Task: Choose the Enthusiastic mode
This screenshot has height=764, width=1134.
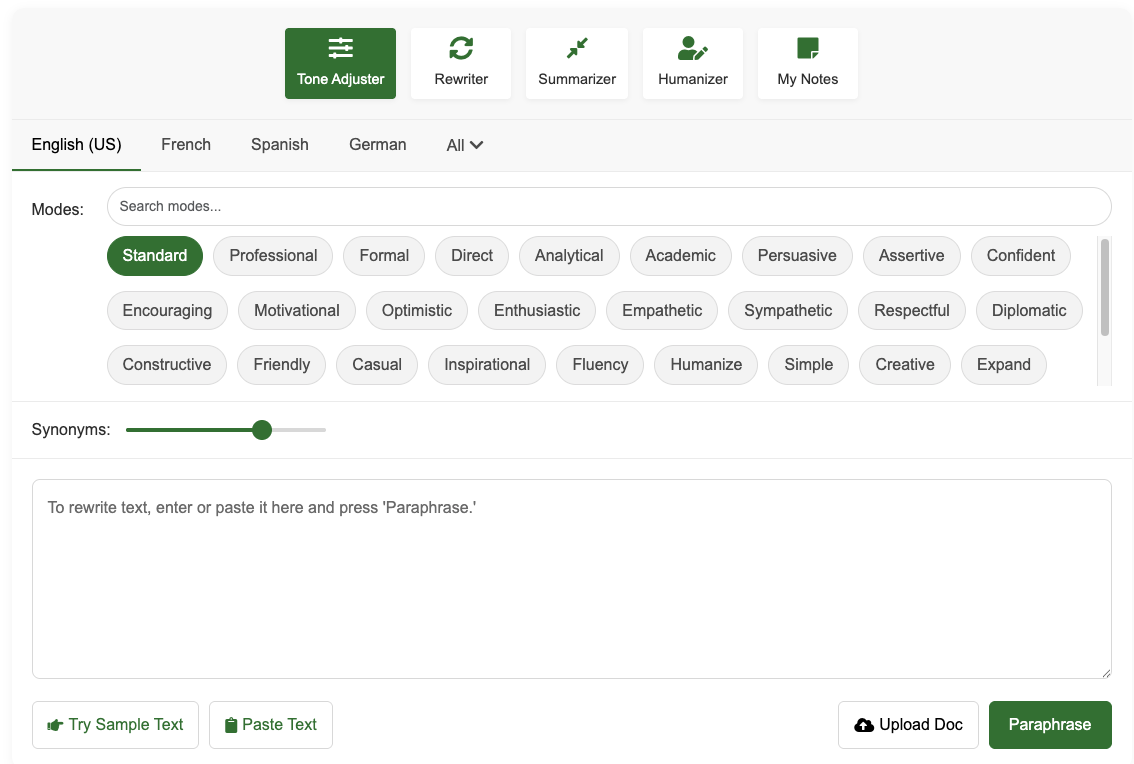Action: point(537,310)
